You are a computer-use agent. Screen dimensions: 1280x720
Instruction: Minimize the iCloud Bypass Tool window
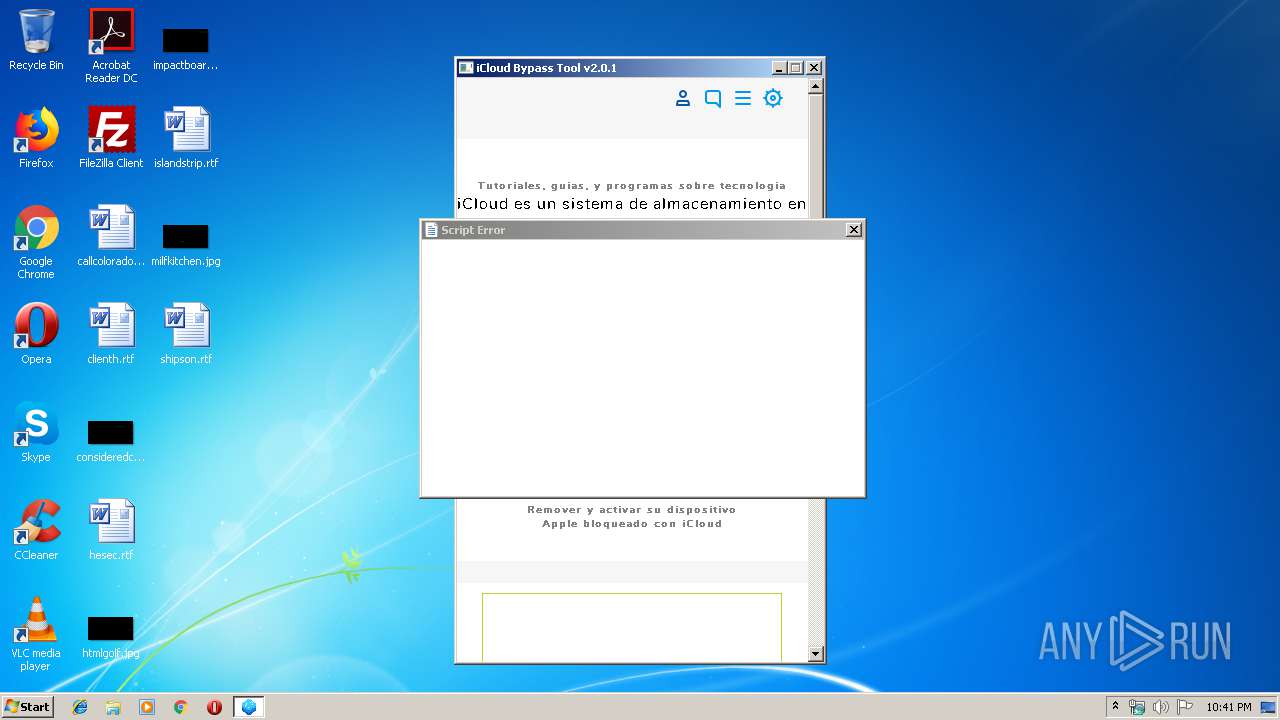[780, 68]
